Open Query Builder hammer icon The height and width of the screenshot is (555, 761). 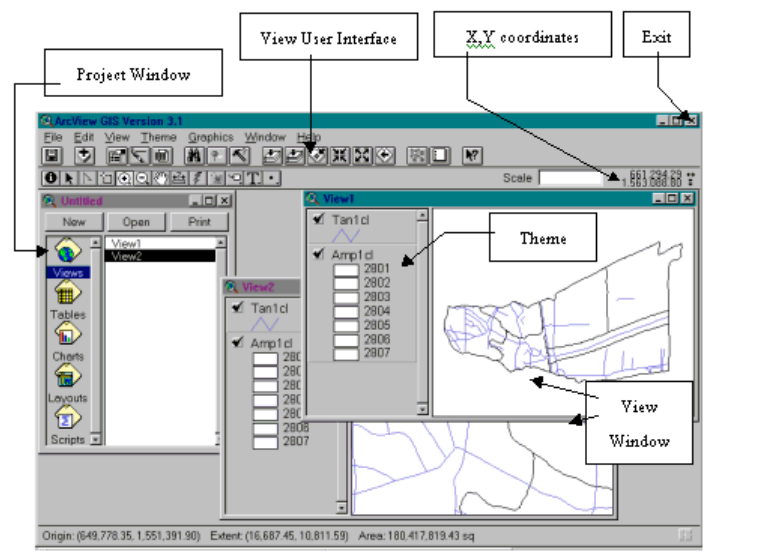pos(239,156)
